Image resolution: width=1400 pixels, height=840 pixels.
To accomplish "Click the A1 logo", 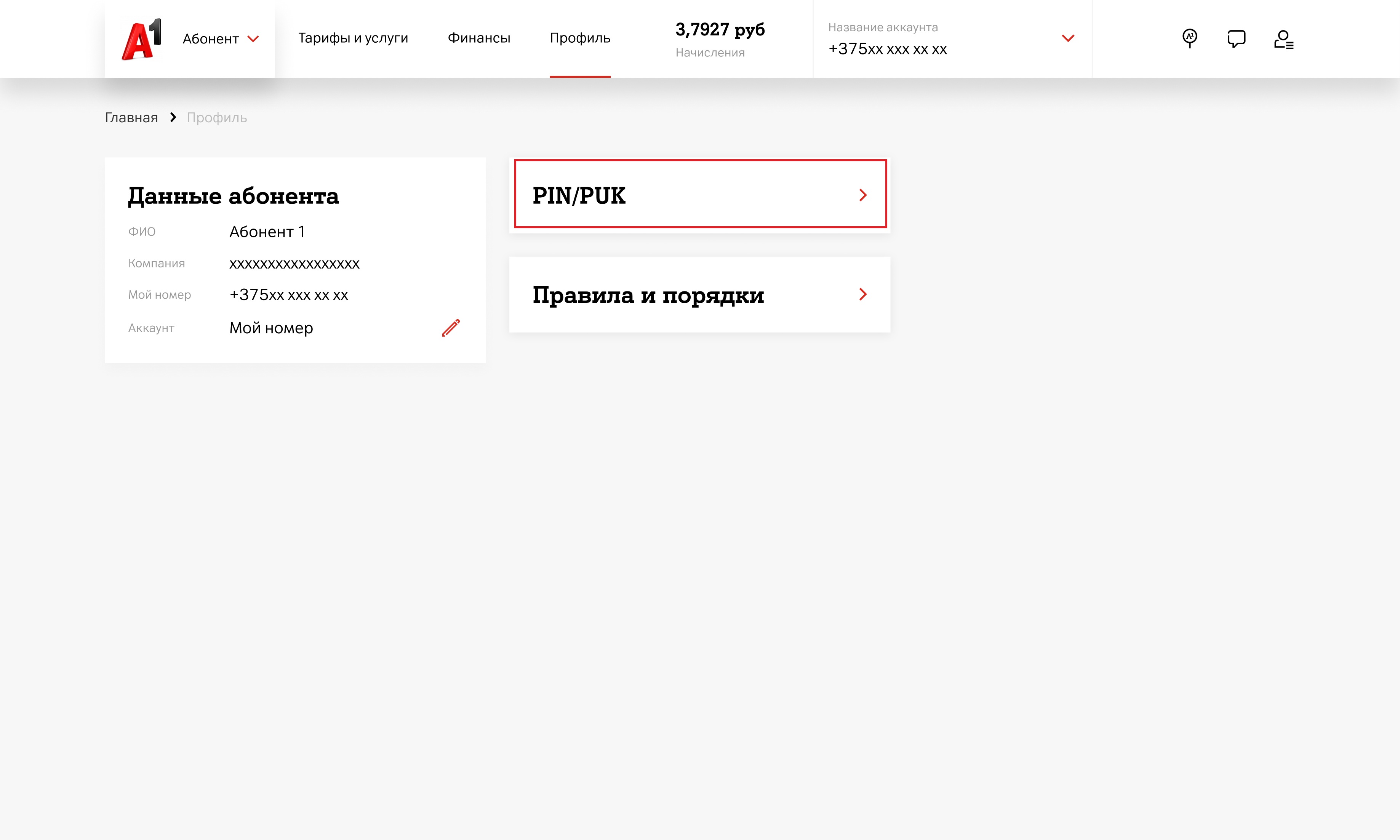I will [141, 38].
